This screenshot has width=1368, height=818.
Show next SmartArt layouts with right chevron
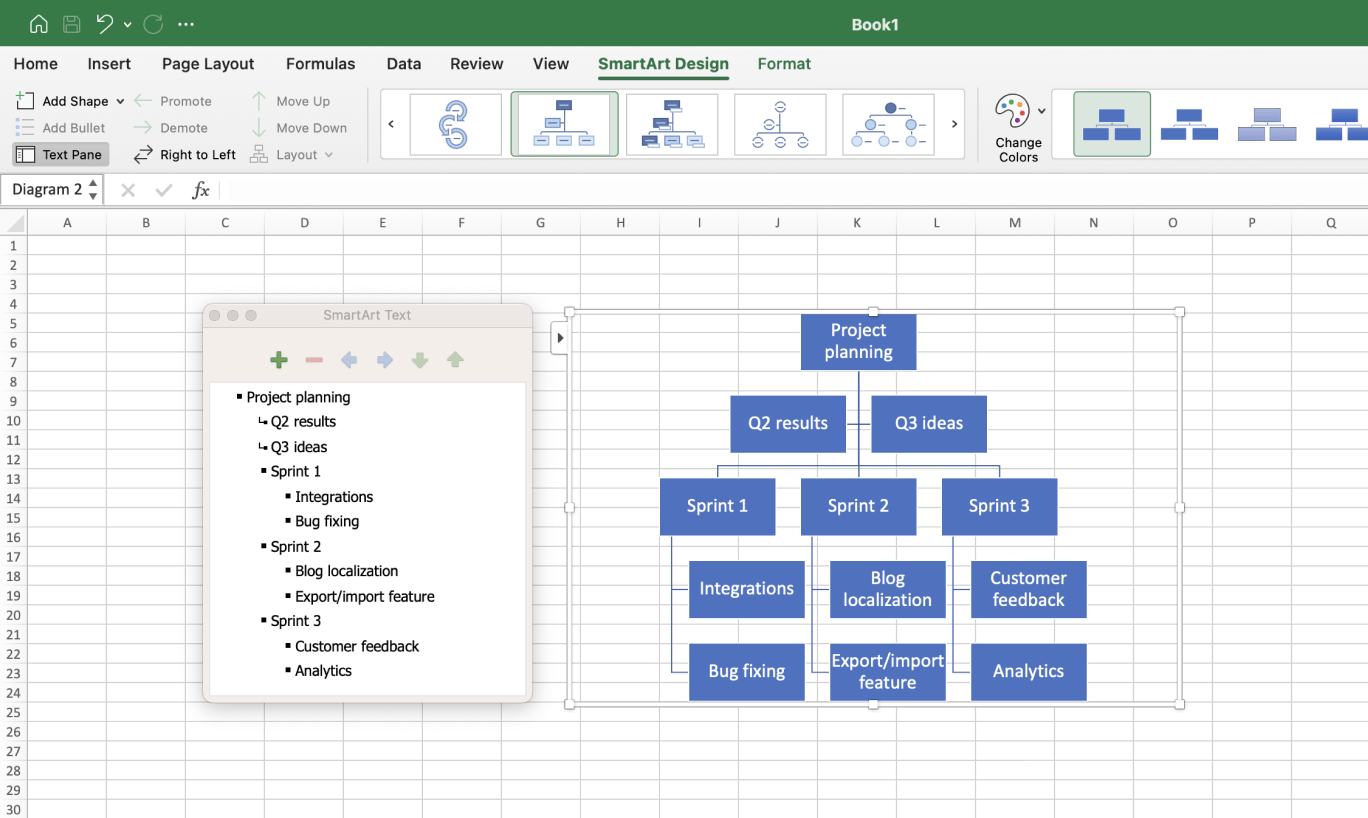tap(954, 124)
